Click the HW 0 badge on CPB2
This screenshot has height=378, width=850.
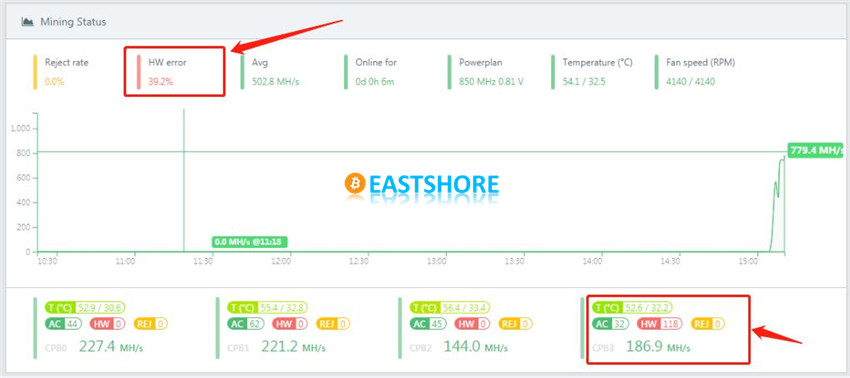(x=473, y=324)
